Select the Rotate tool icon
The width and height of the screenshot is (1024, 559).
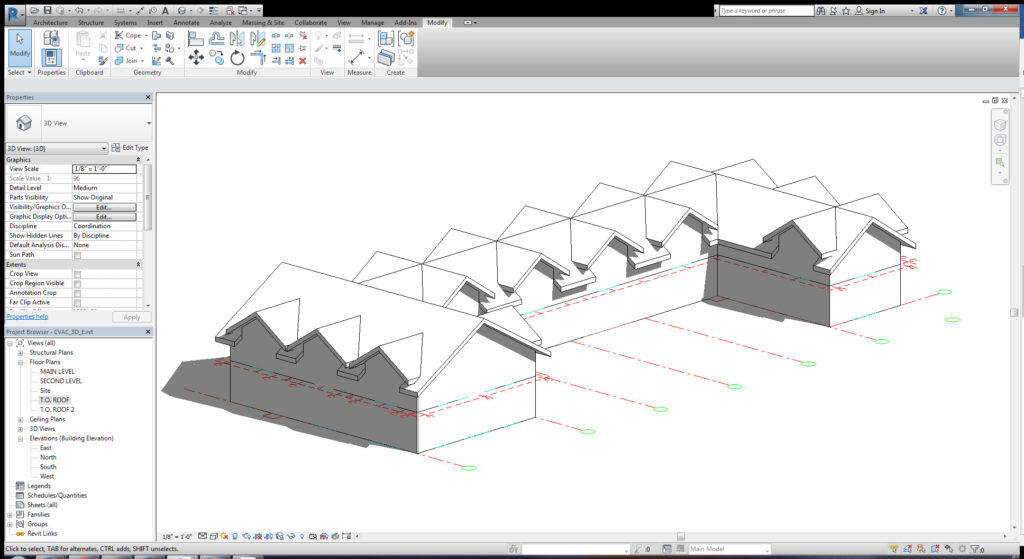[237, 58]
